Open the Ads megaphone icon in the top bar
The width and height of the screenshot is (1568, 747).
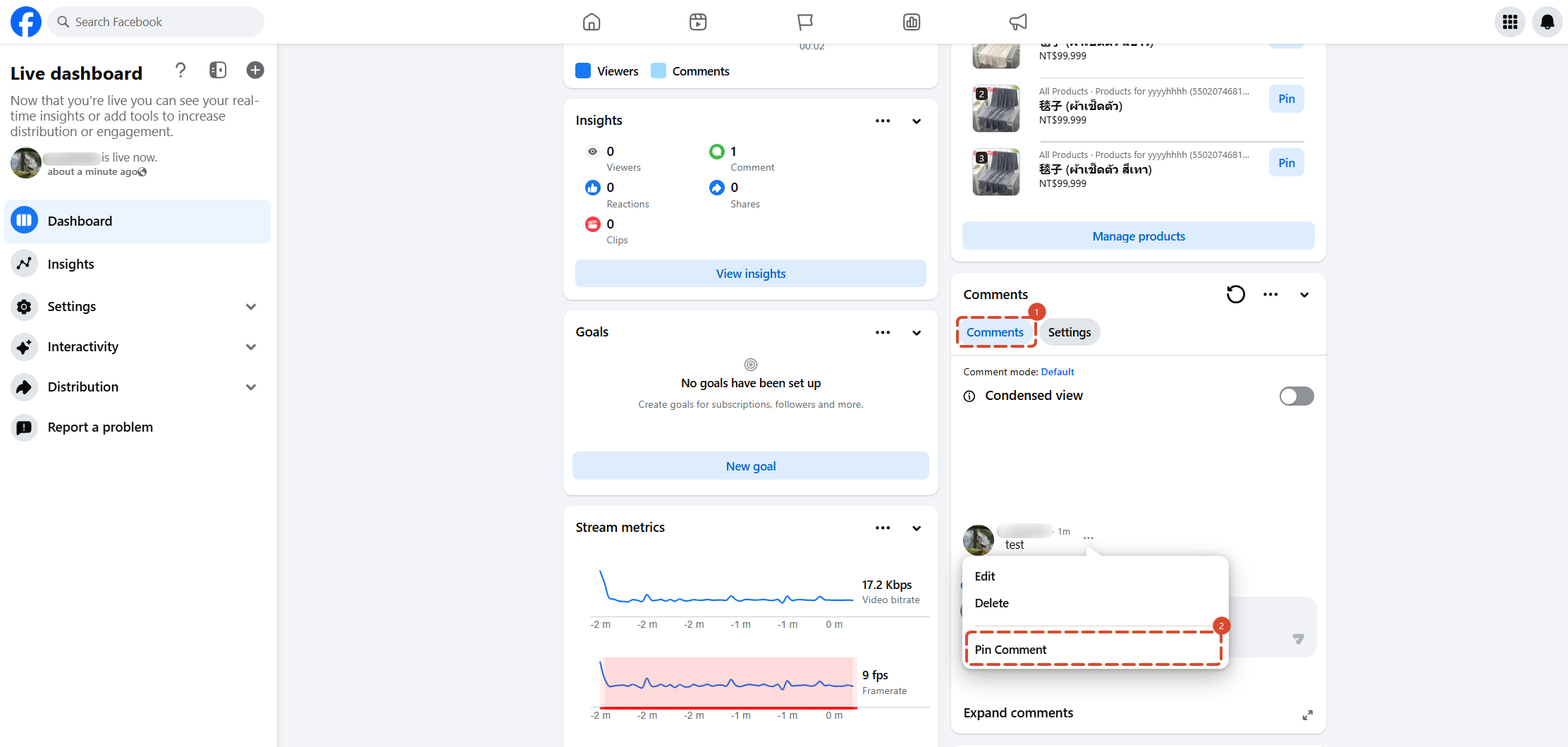click(1018, 22)
